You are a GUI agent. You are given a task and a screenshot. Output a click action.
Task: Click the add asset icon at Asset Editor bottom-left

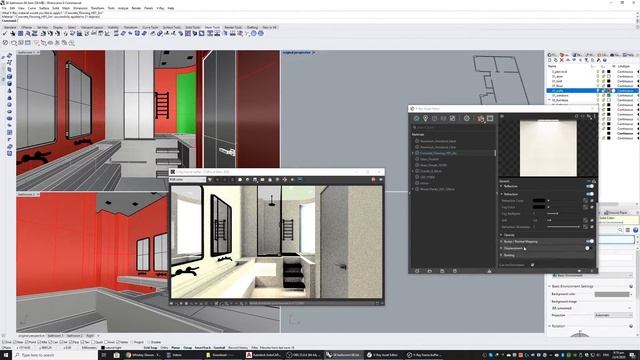(417, 271)
